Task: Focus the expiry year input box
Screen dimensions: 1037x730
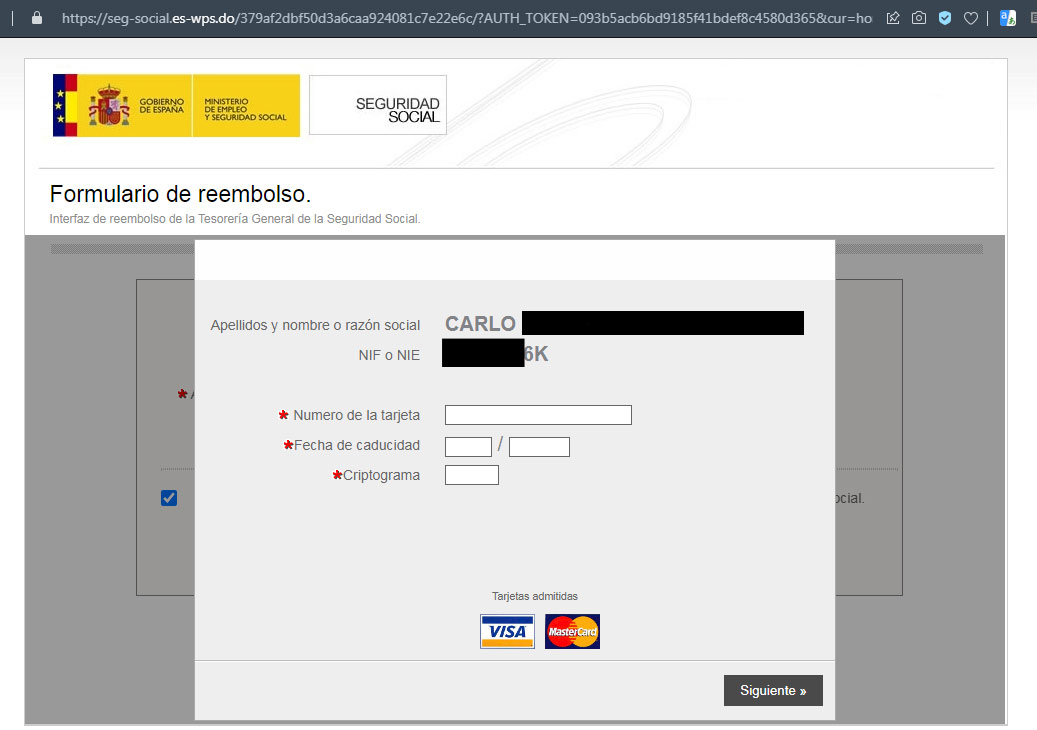Action: click(539, 447)
